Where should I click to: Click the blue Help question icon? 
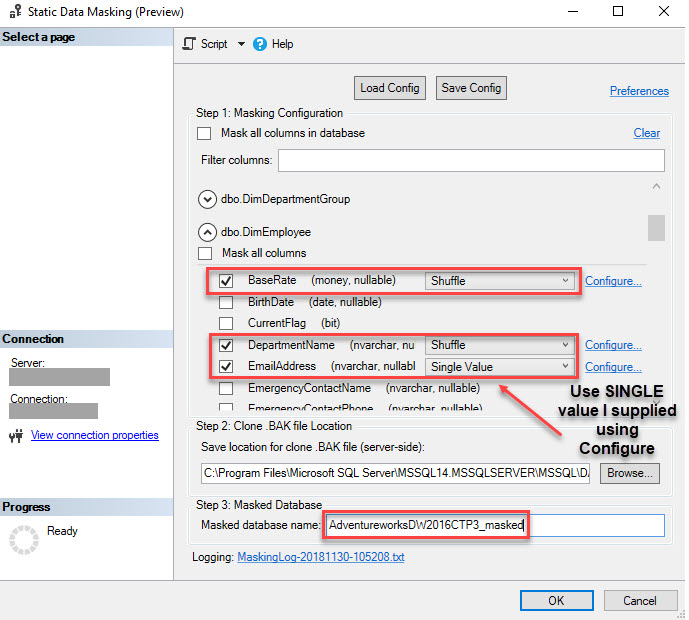pos(260,44)
